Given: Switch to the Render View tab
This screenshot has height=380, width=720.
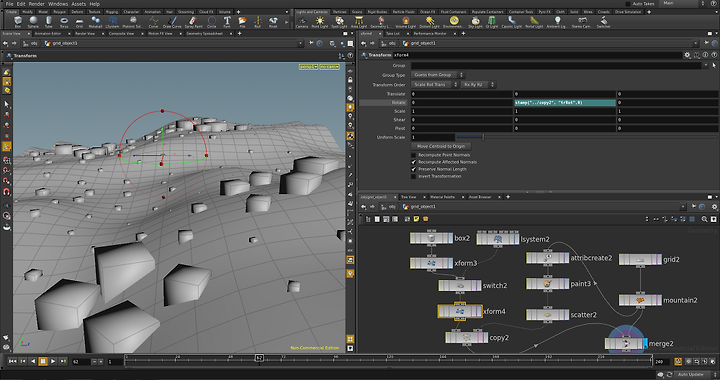Looking at the screenshot, I should point(85,34).
